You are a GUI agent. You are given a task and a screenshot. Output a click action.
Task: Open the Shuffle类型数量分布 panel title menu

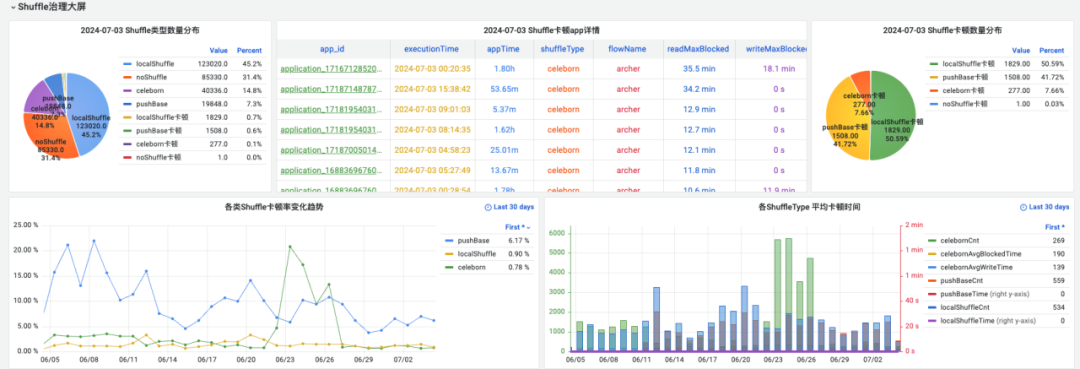(x=140, y=30)
